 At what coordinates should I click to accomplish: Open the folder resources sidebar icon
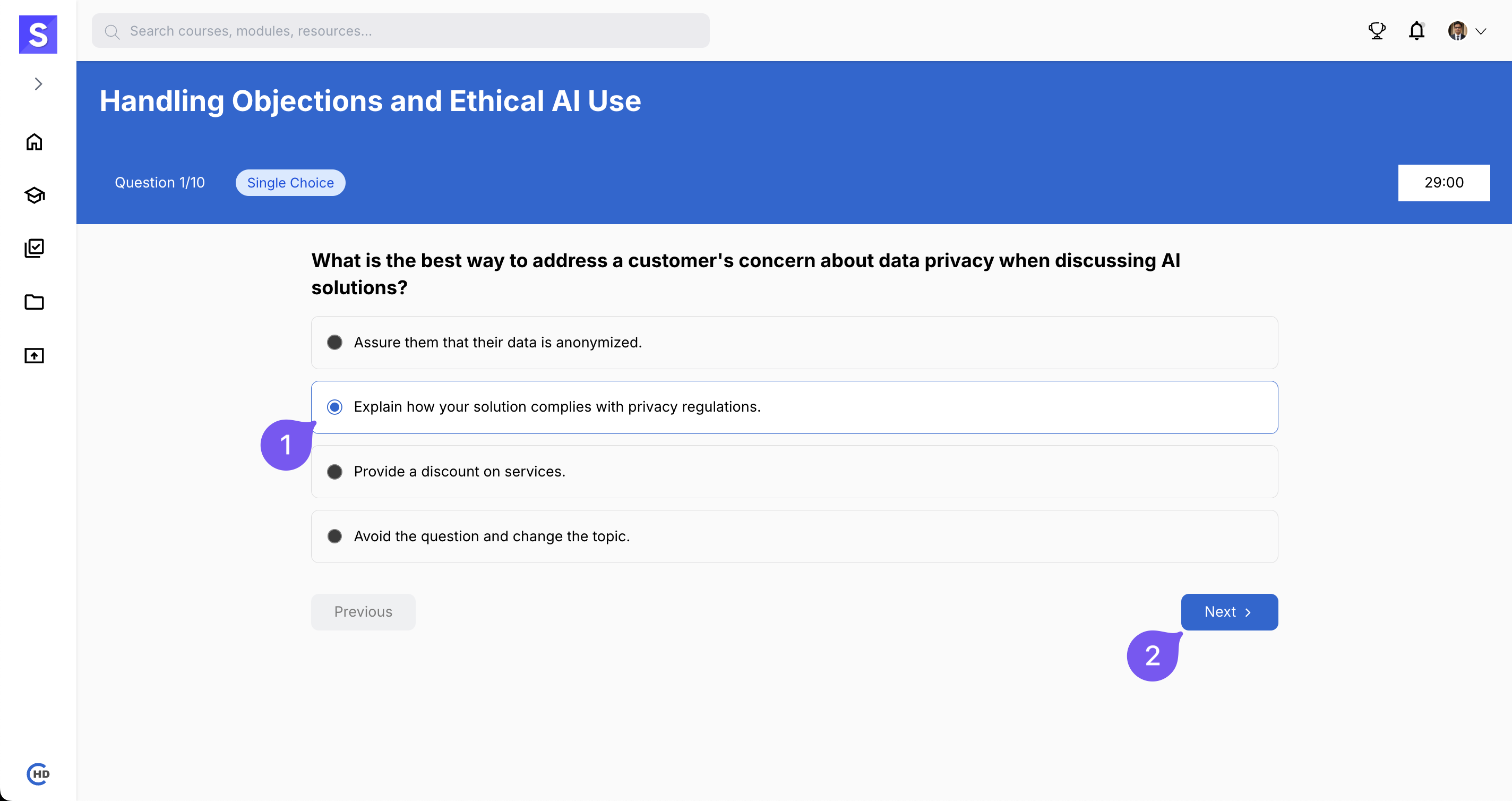coord(35,302)
